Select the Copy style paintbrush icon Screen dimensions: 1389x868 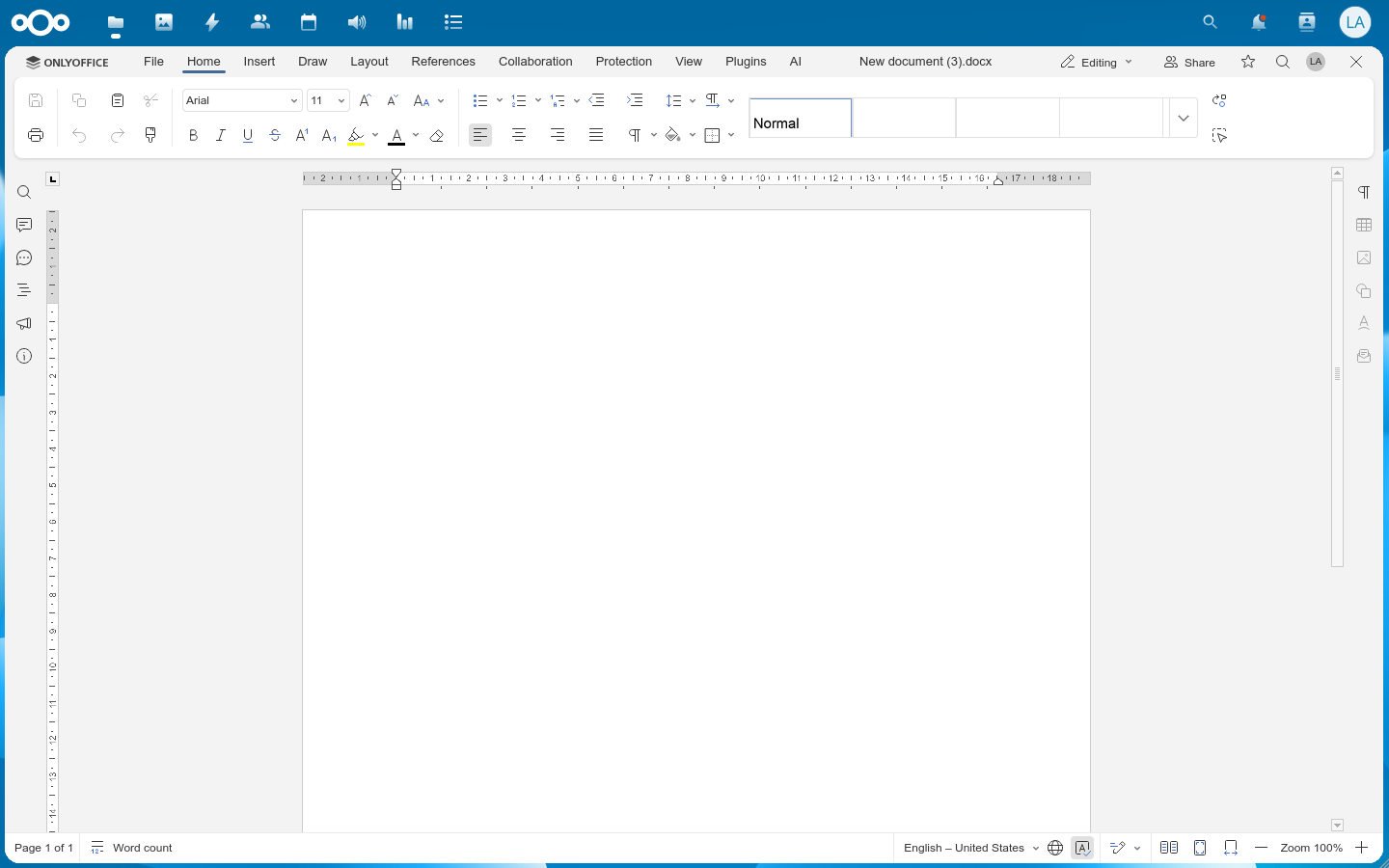(150, 135)
